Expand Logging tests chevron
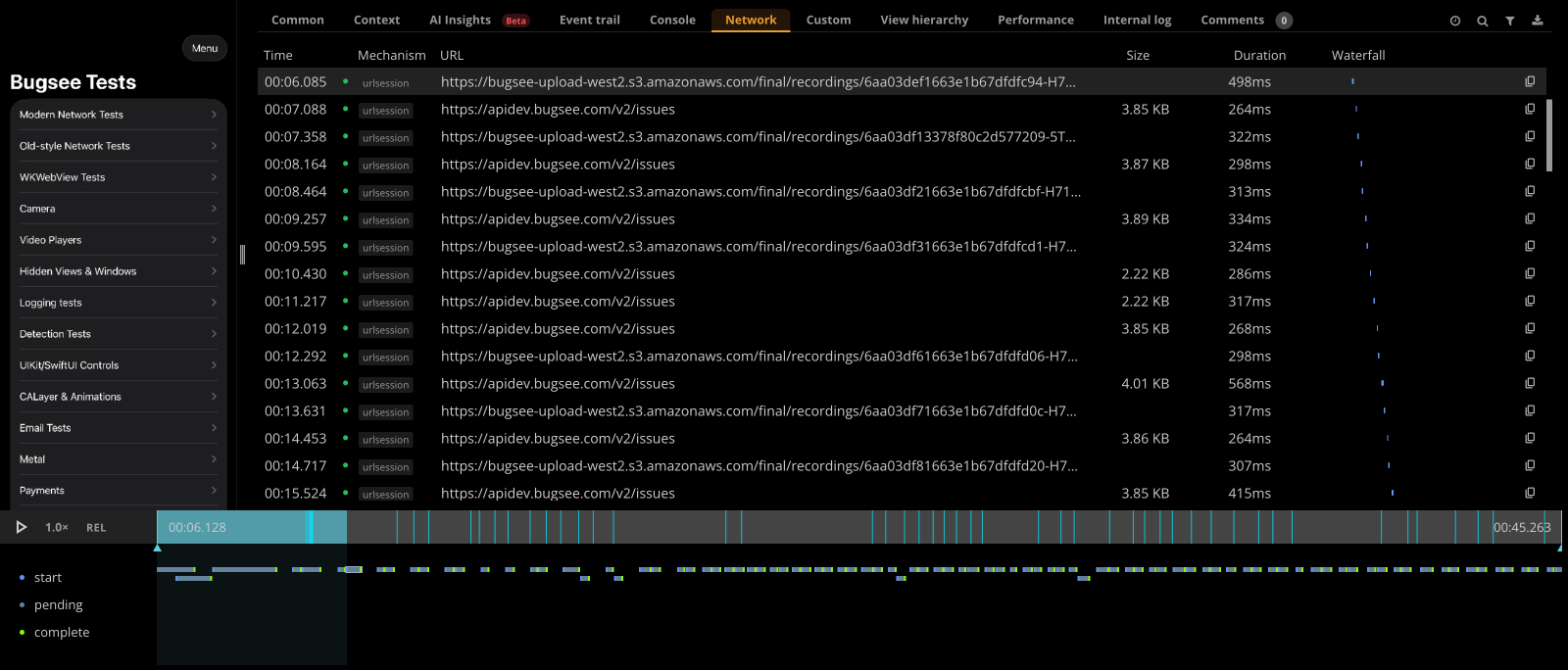The image size is (1568, 670). 214,303
